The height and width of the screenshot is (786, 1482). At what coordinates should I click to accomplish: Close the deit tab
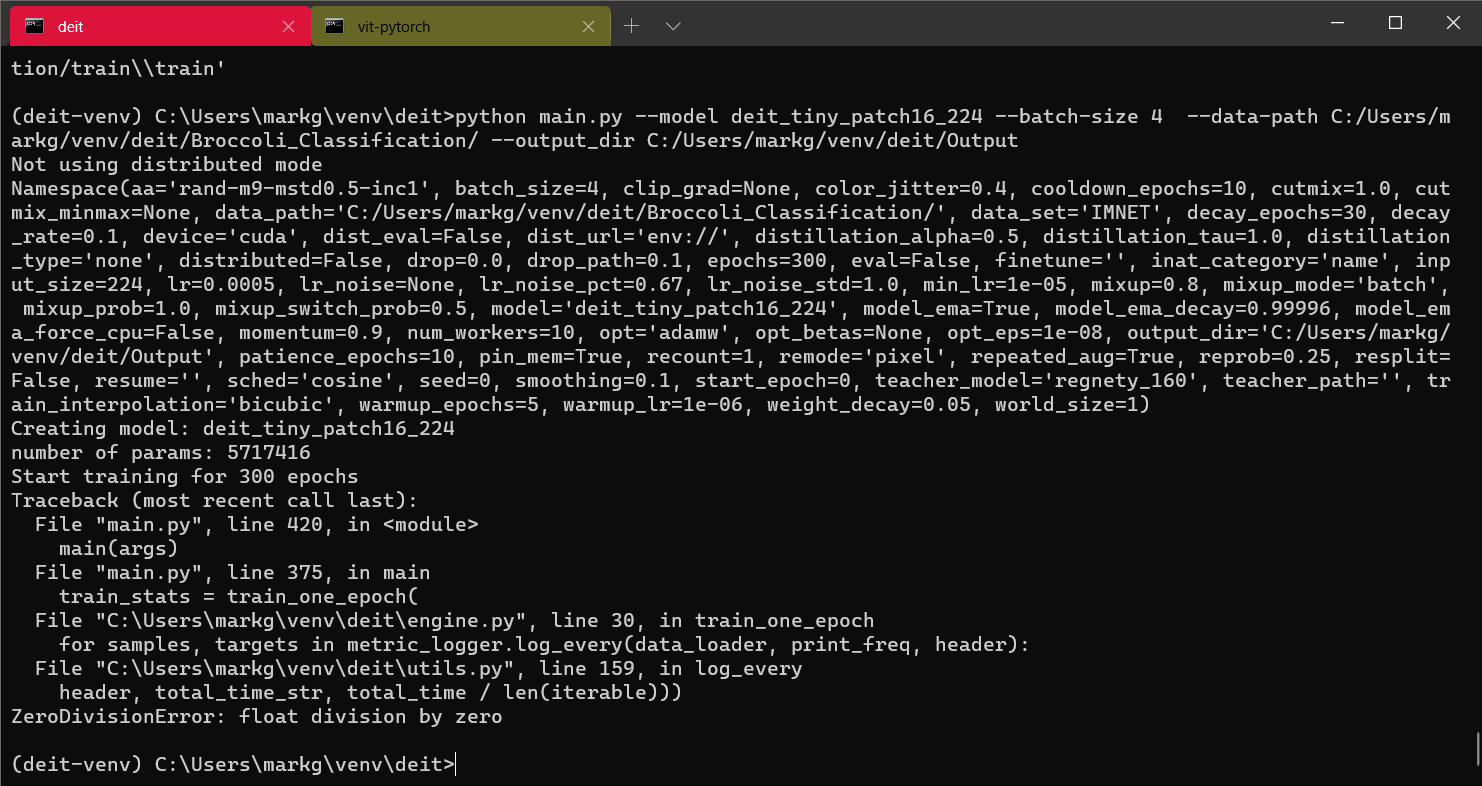(x=290, y=27)
